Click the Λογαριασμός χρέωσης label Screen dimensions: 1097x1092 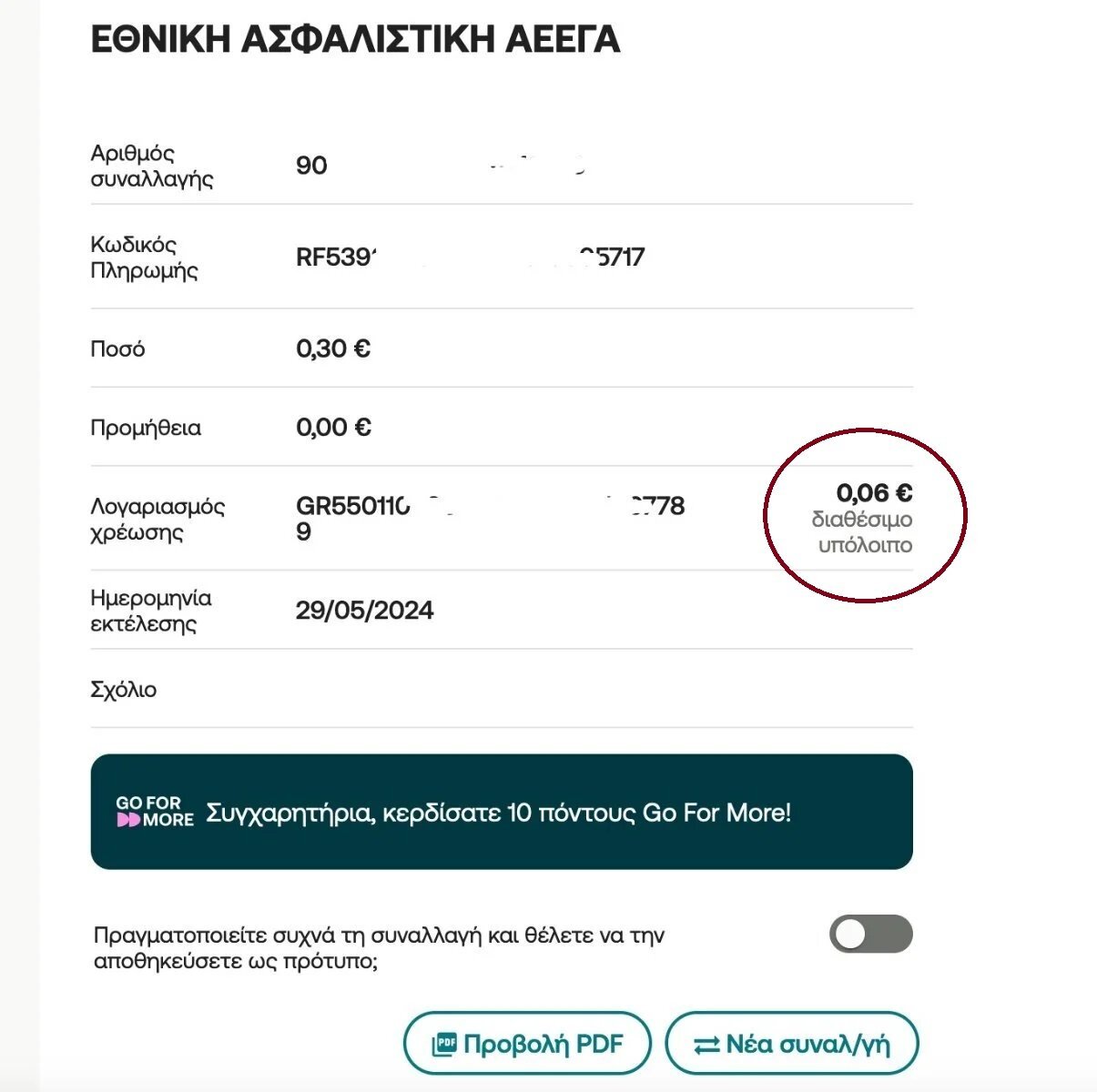coord(157,519)
